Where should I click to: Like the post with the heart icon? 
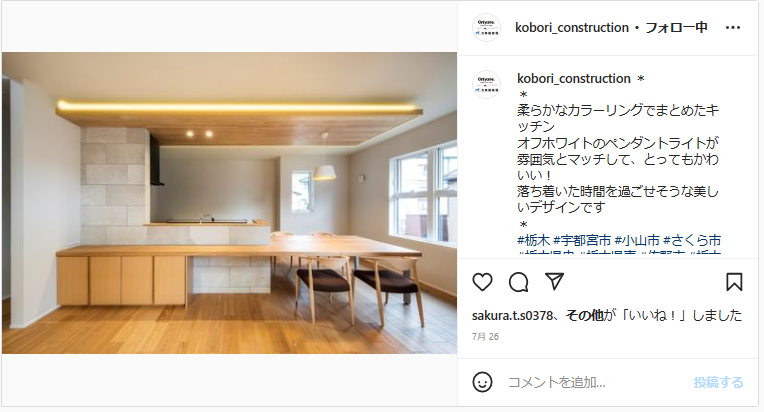[482, 282]
